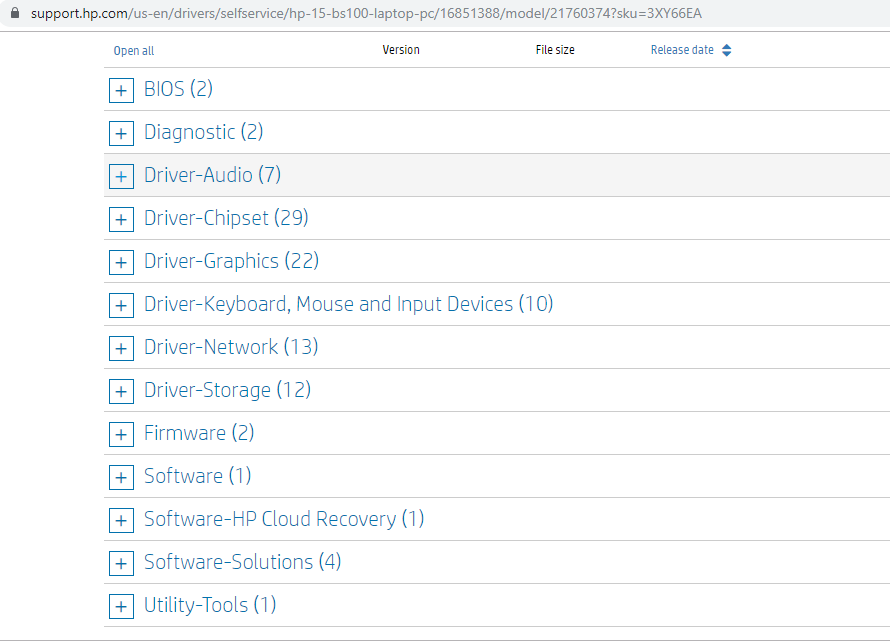Expand Driver-Network (13) plus icon
The width and height of the screenshot is (890, 642).
tap(121, 349)
